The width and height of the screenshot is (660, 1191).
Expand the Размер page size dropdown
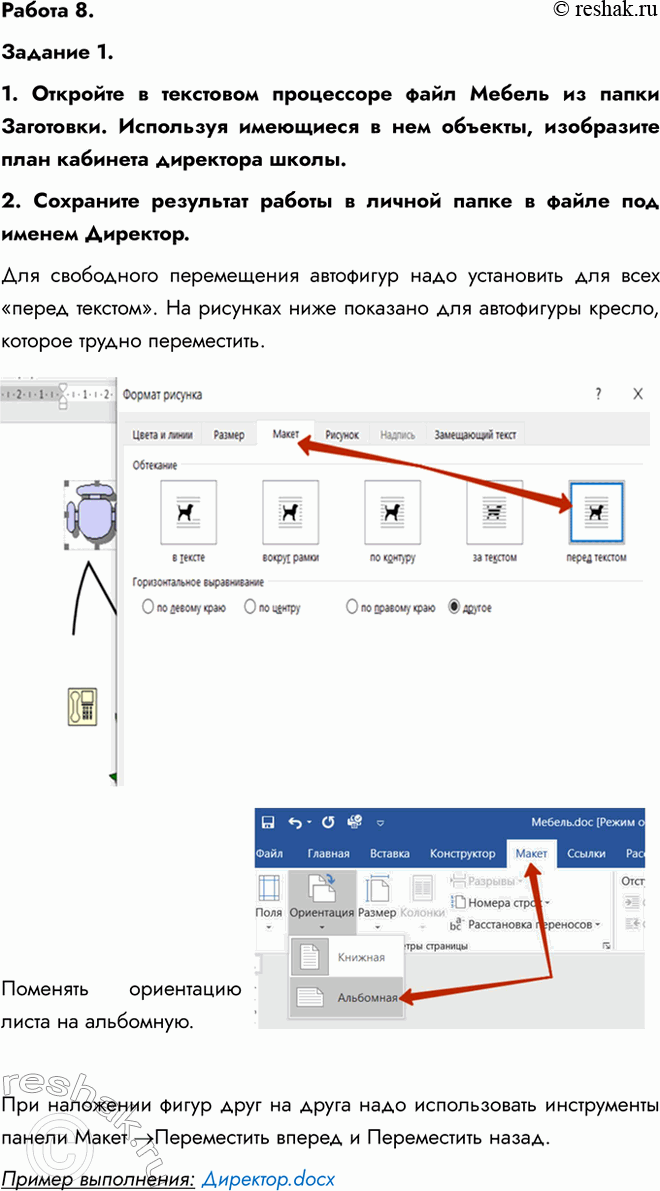click(x=377, y=900)
